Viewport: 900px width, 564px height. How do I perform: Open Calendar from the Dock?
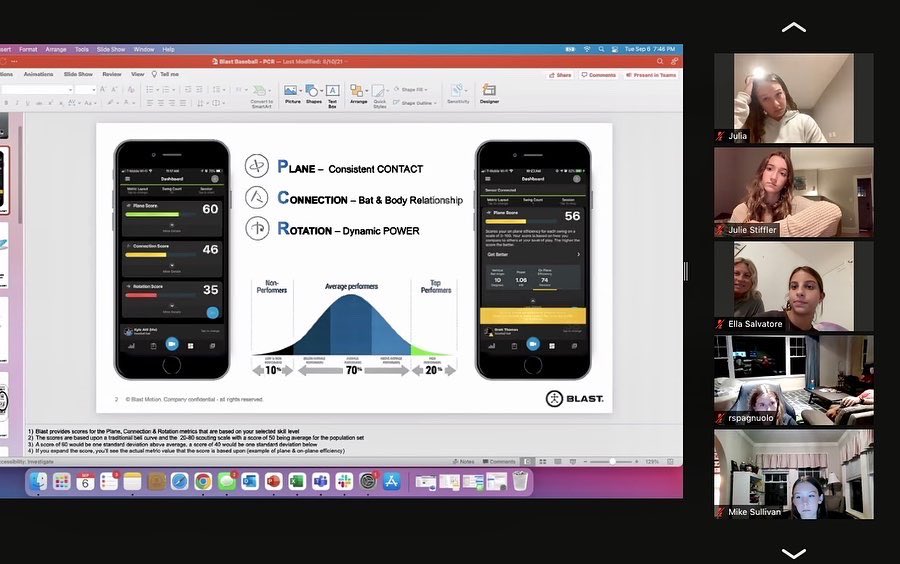click(x=85, y=481)
